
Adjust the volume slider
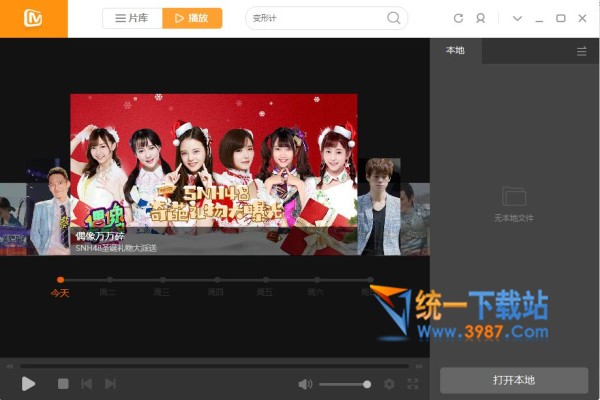(345, 384)
